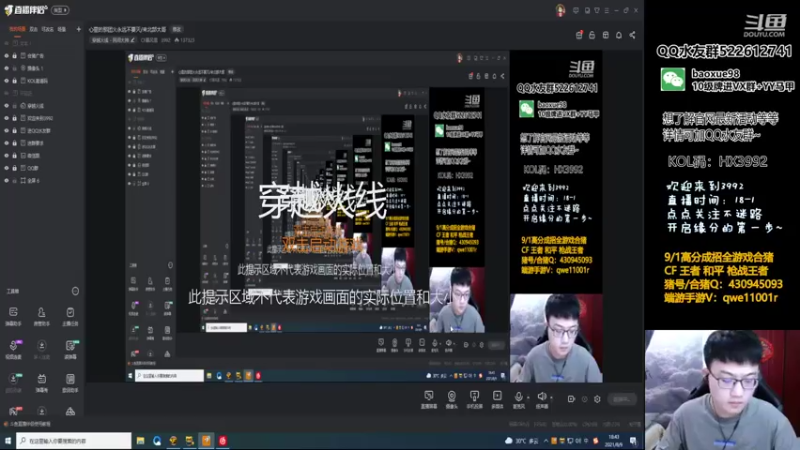Image resolution: width=800 pixels, height=450 pixels.
Task: Select the 穿越火线 game source row
Action: pos(42,106)
